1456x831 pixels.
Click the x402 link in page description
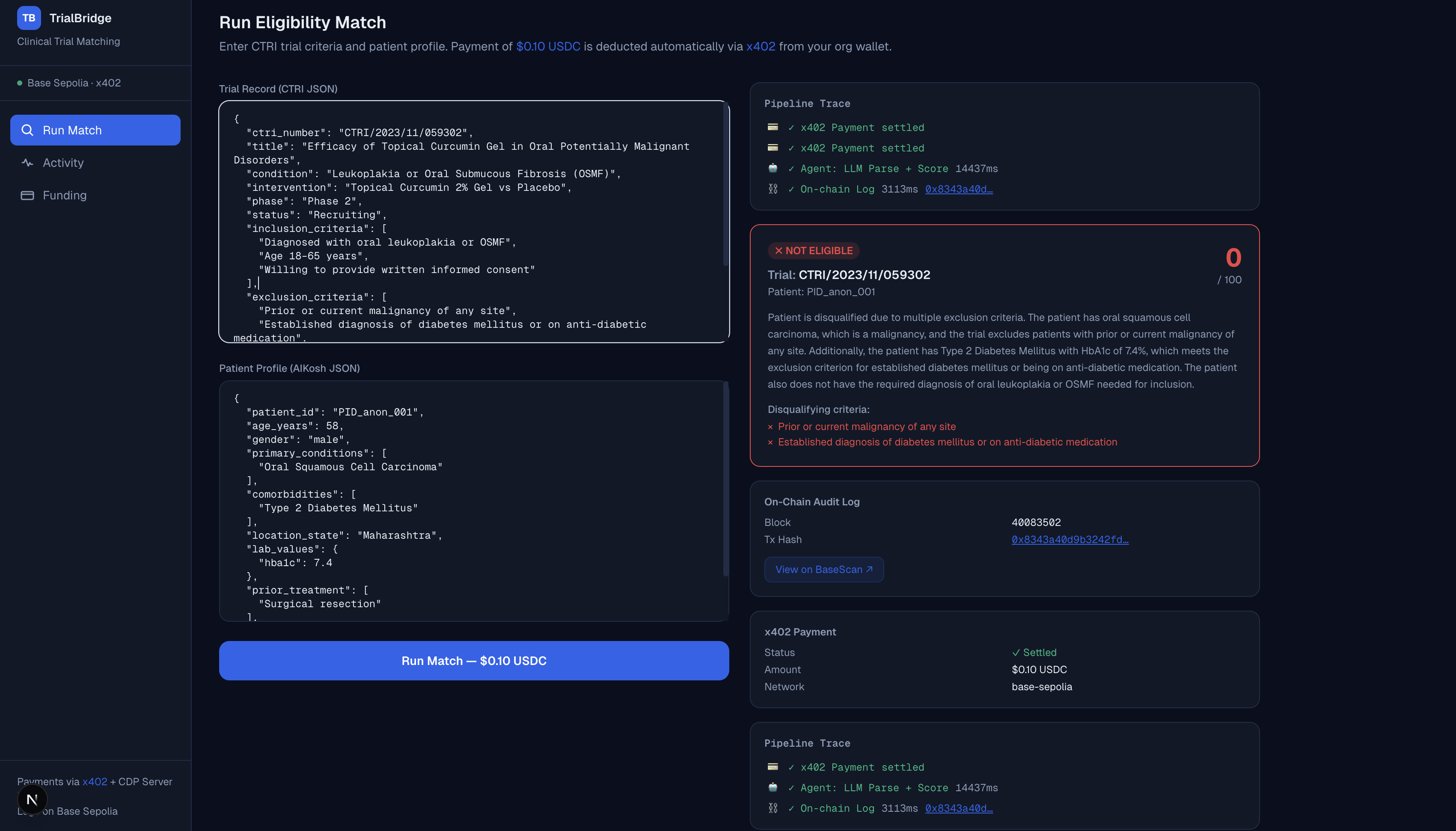click(760, 46)
